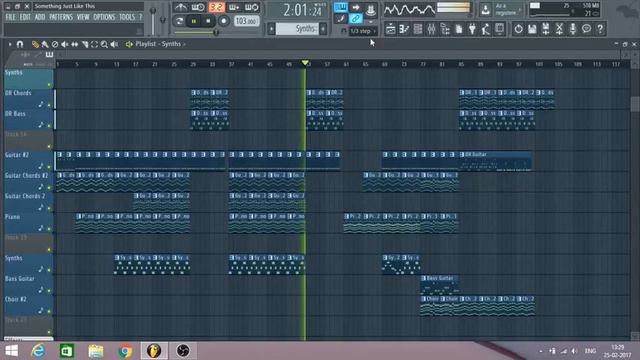The height and width of the screenshot is (360, 640).
Task: Open the EDIT menu
Action: pos(25,17)
